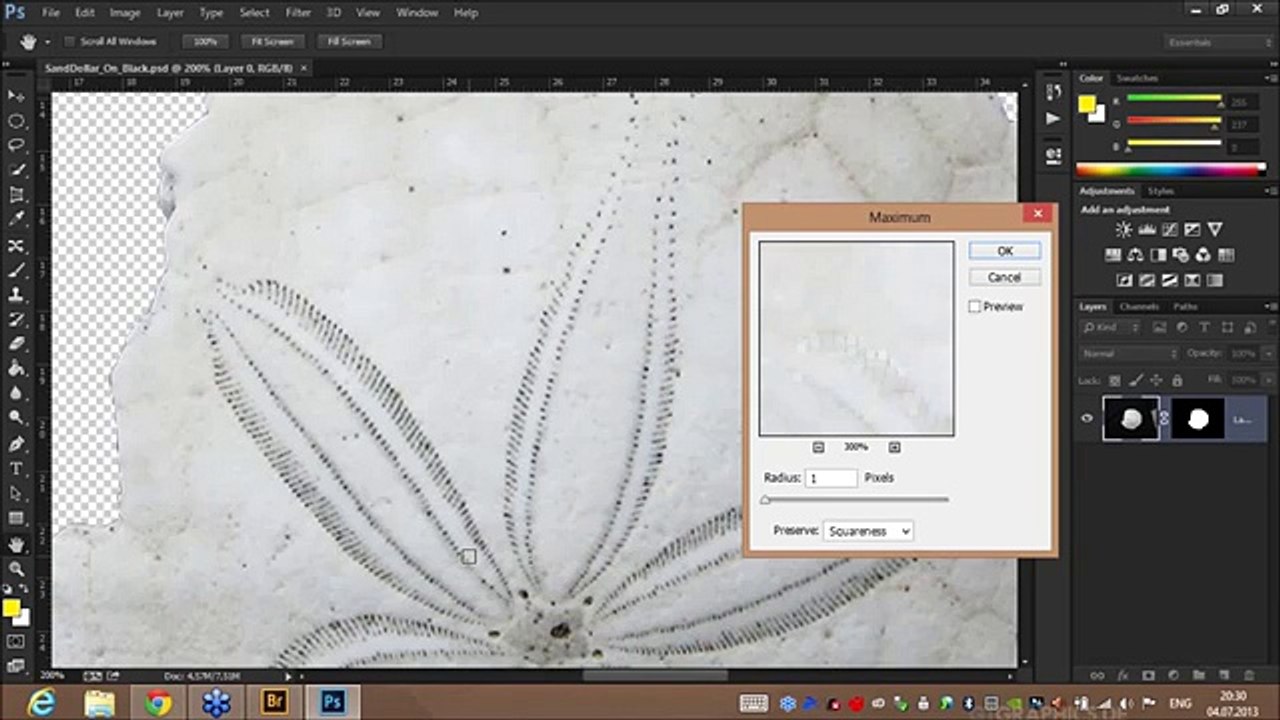Switch to the Channels tab

pyautogui.click(x=1139, y=306)
